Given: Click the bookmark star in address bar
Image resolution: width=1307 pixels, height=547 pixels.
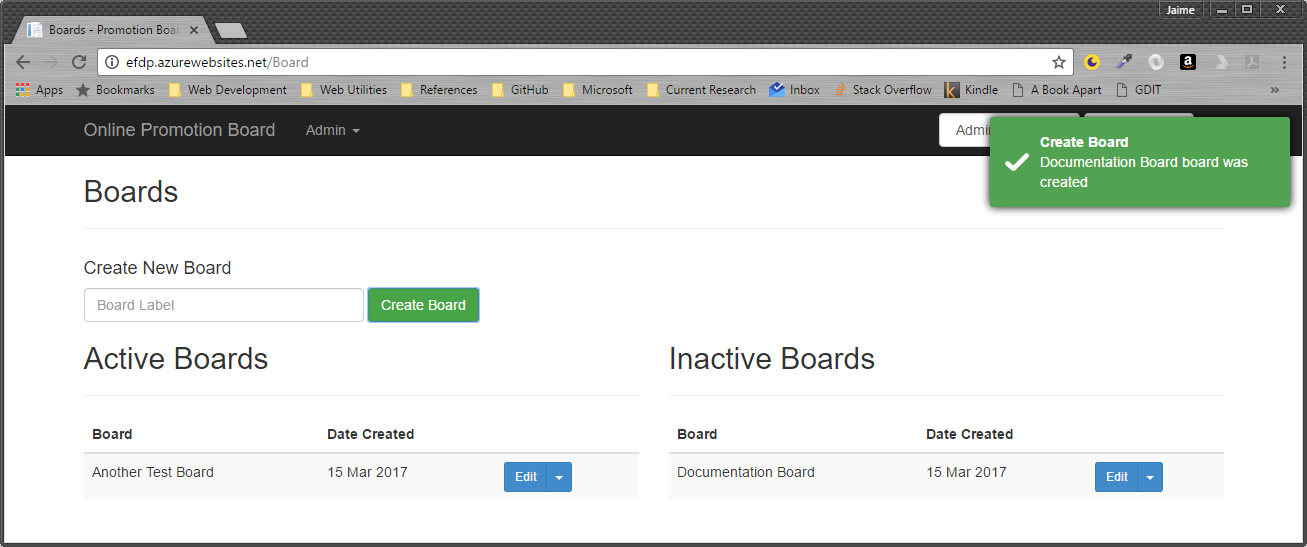Looking at the screenshot, I should (1059, 62).
